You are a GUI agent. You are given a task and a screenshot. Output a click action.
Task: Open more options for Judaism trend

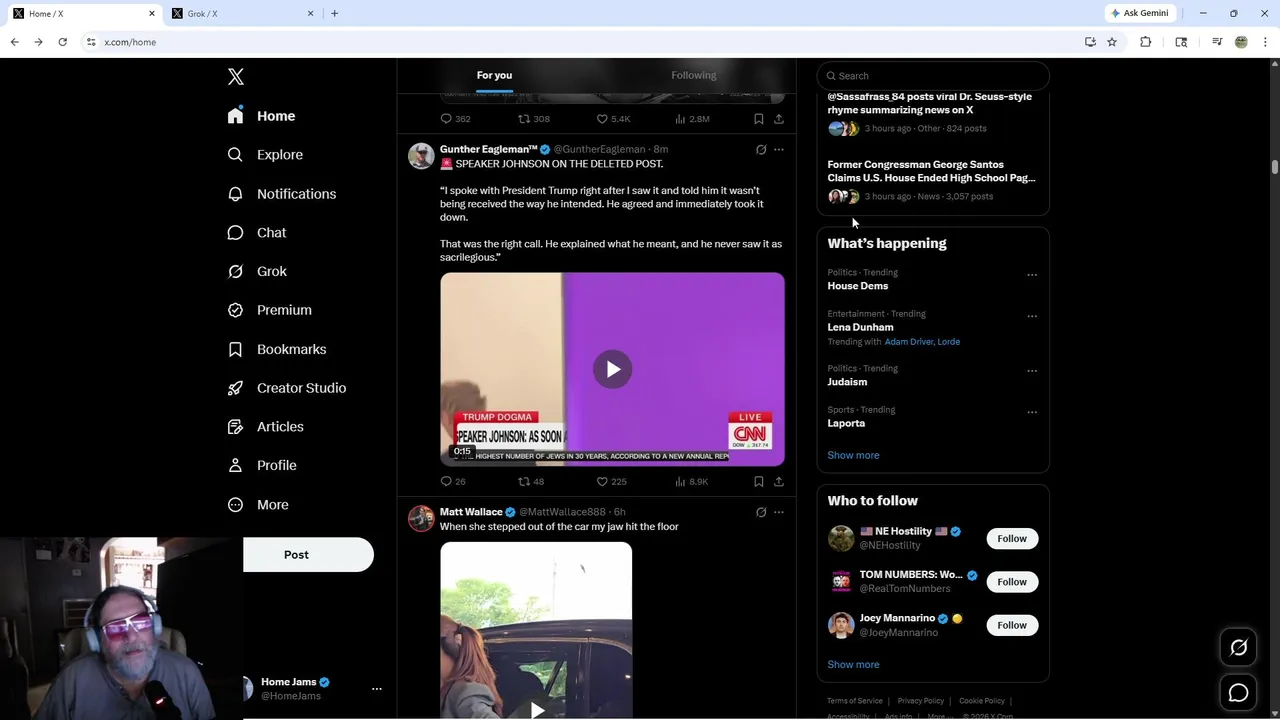[1032, 371]
